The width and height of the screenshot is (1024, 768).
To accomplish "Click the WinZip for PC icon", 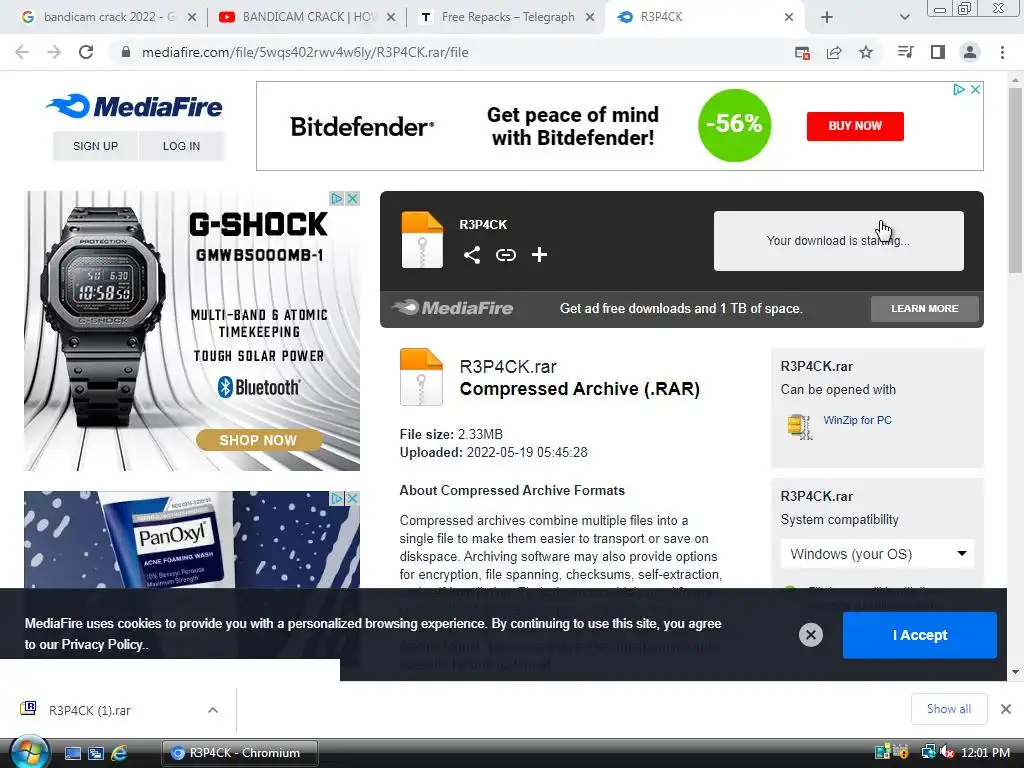I will click(x=799, y=426).
